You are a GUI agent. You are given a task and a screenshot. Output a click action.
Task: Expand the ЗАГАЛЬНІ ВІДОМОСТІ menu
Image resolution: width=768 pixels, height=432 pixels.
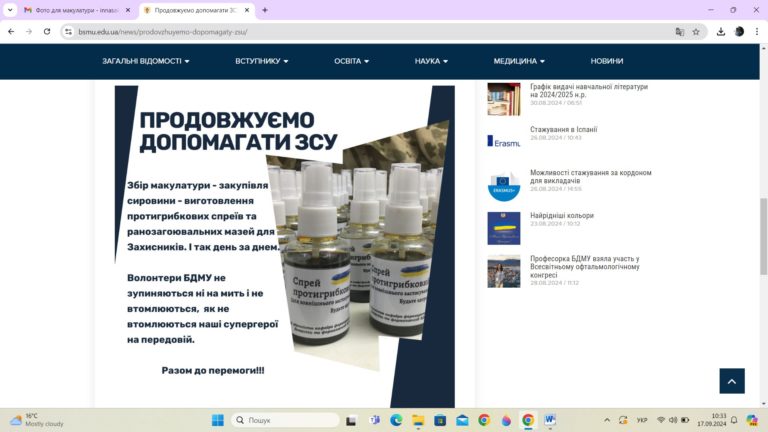(x=145, y=61)
